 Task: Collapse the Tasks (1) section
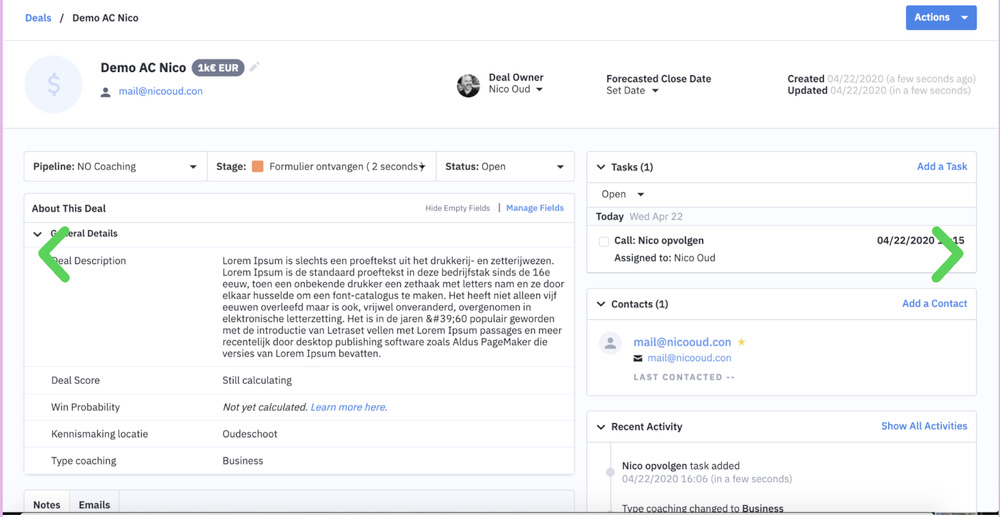[600, 167]
